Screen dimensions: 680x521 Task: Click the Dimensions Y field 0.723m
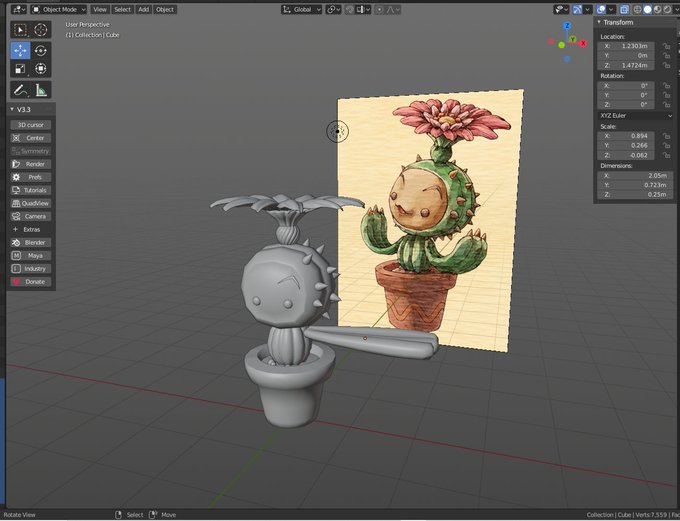(635, 185)
